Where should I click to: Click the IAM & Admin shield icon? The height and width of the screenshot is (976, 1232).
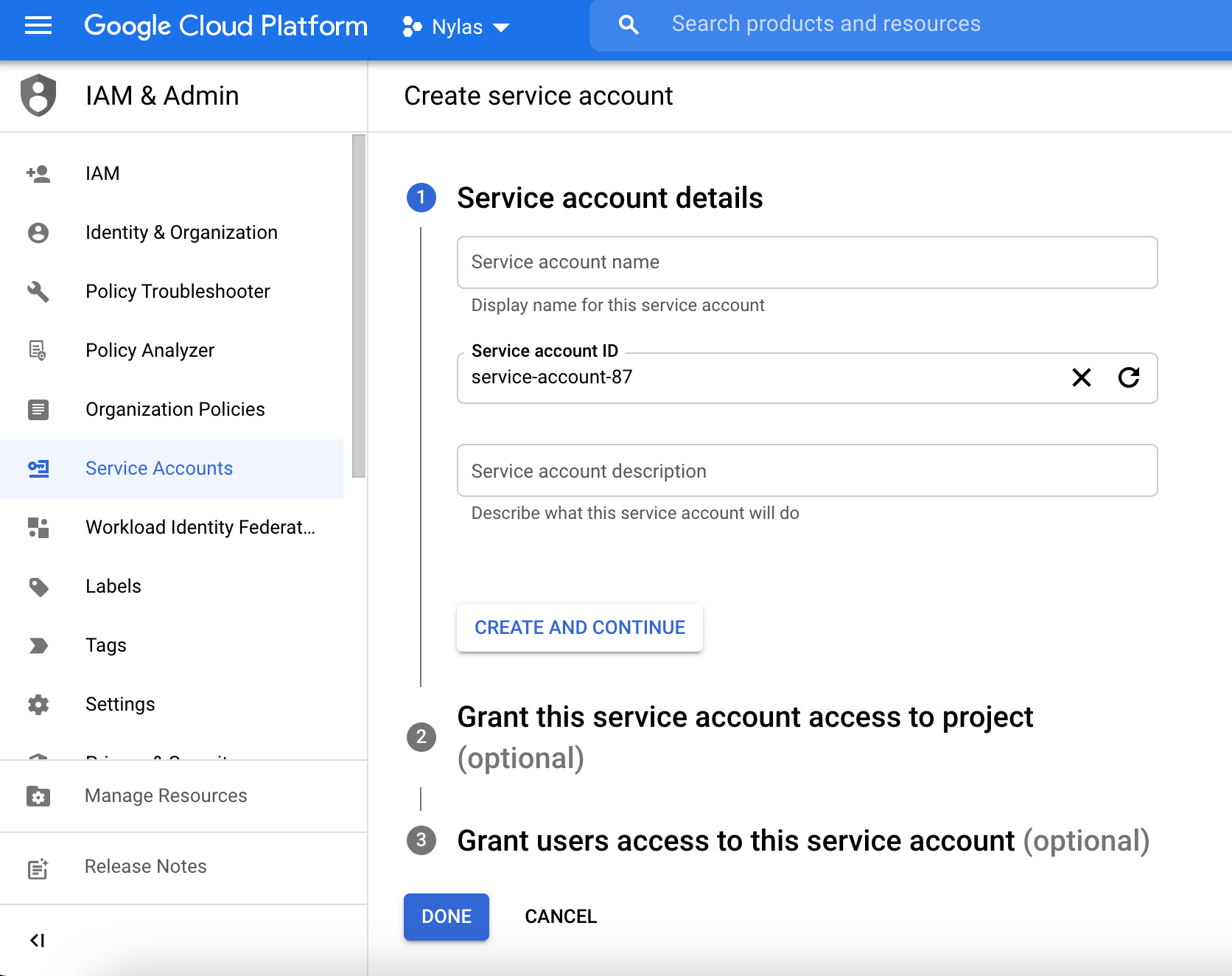tap(38, 95)
